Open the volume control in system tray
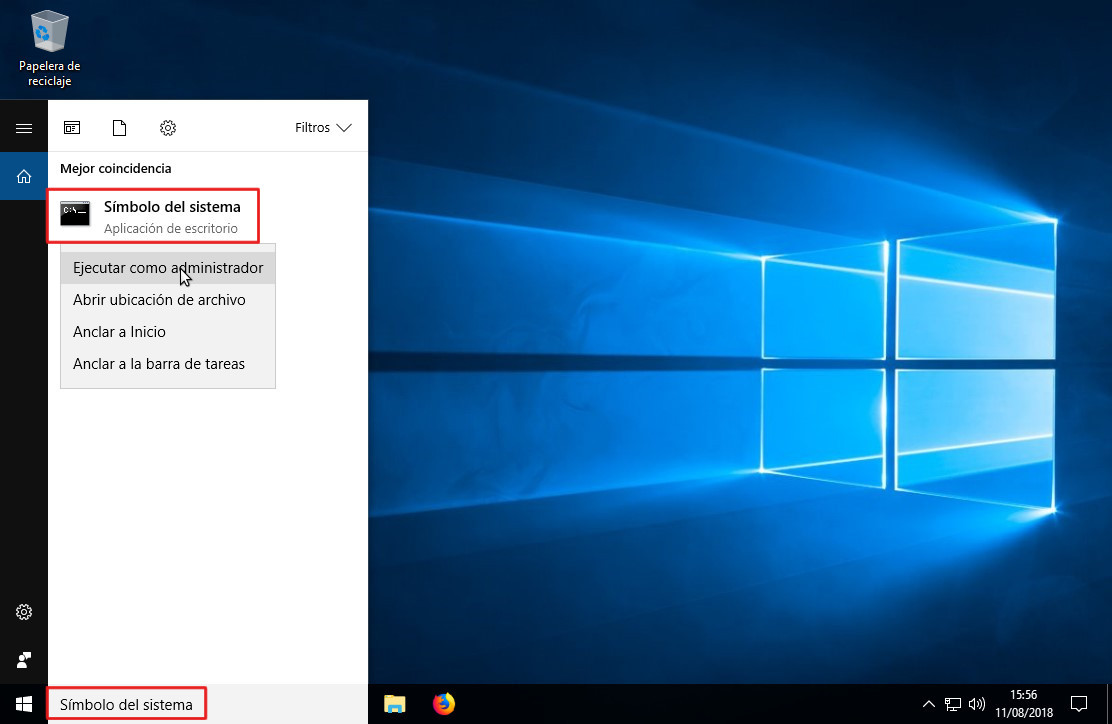The height and width of the screenshot is (724, 1112). click(x=977, y=704)
